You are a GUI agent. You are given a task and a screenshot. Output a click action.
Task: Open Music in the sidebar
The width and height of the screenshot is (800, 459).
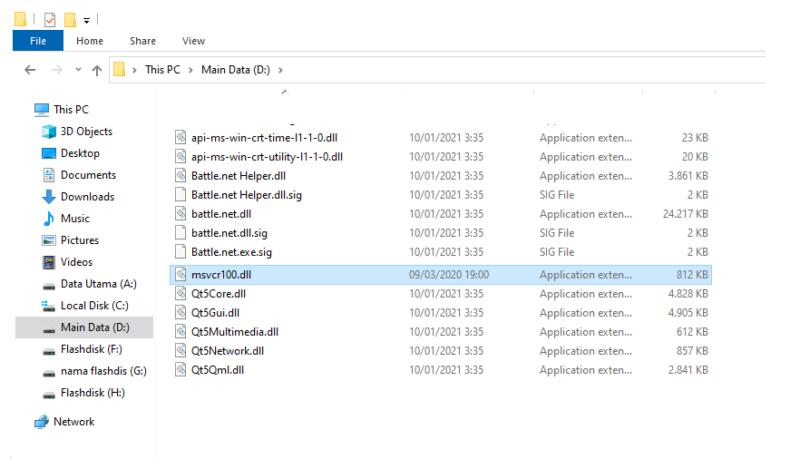(x=75, y=218)
